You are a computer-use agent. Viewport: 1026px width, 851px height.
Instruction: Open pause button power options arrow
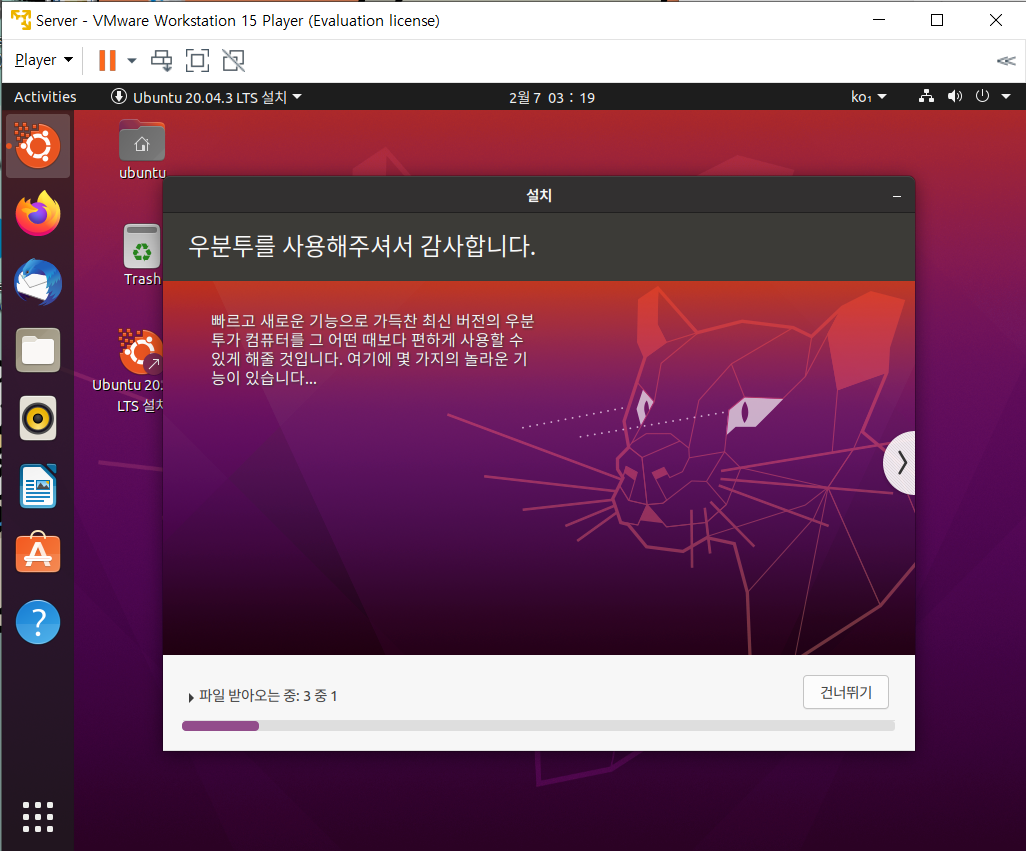[132, 61]
